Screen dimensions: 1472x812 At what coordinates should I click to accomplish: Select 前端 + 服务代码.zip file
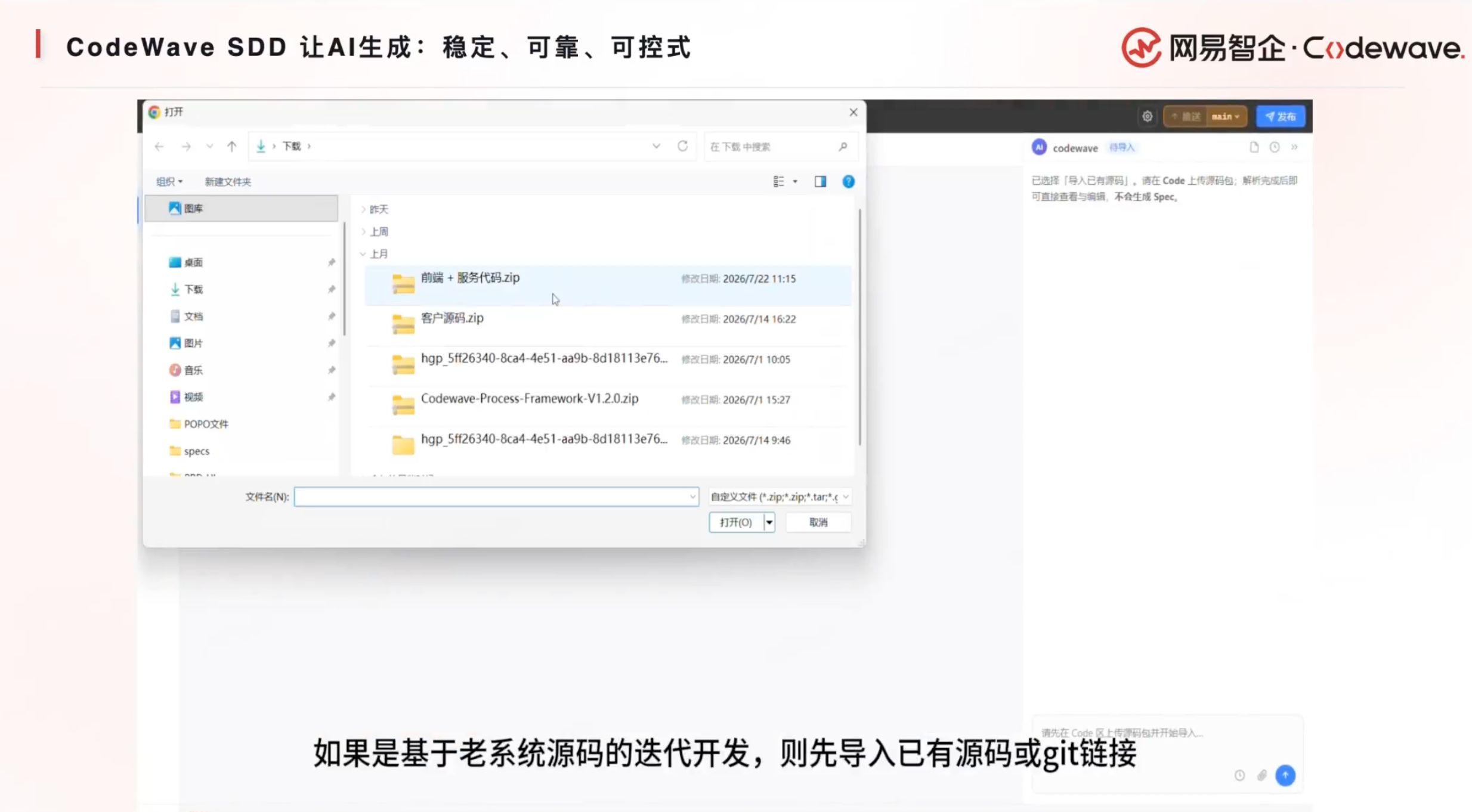tap(608, 285)
